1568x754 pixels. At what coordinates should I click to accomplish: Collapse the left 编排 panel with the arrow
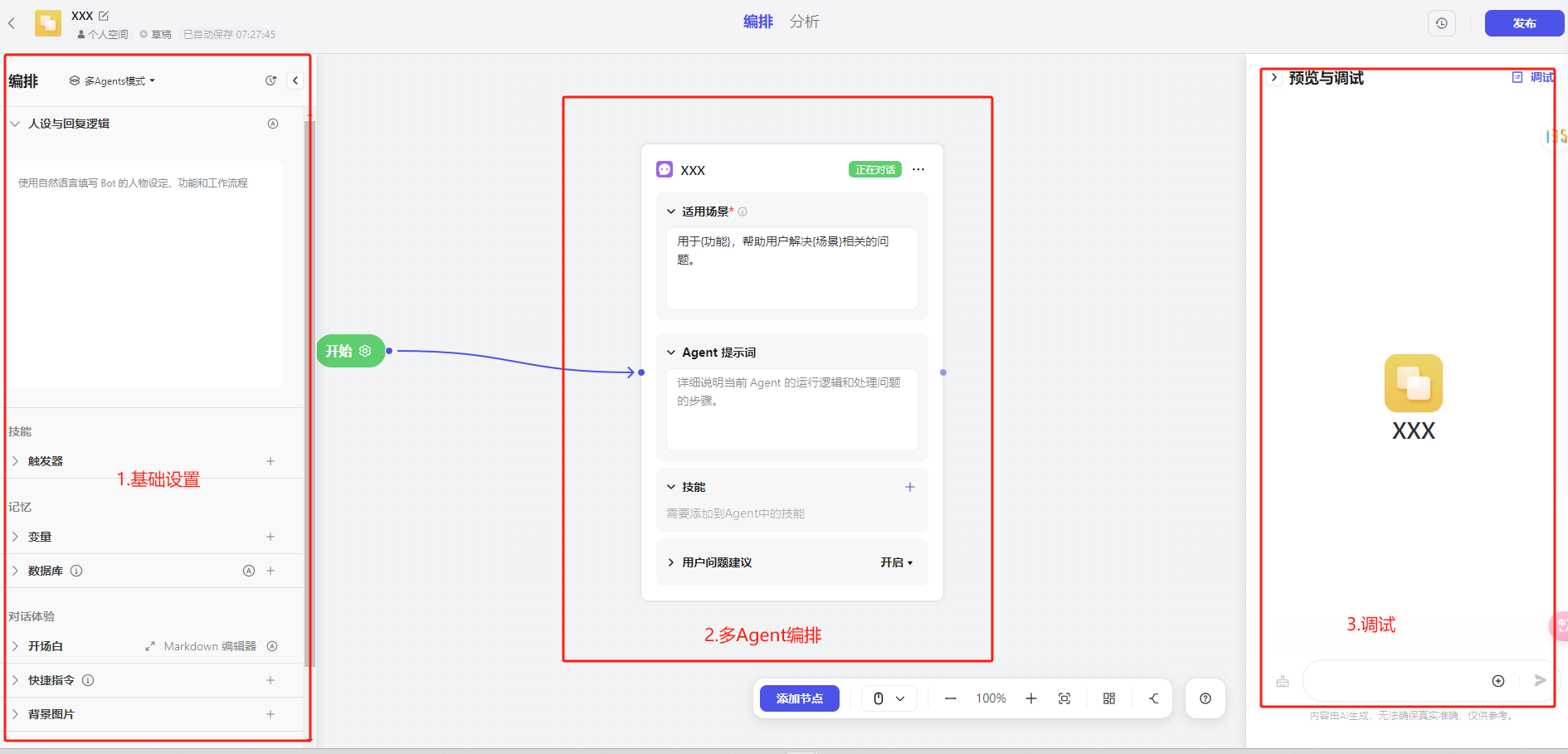coord(295,80)
